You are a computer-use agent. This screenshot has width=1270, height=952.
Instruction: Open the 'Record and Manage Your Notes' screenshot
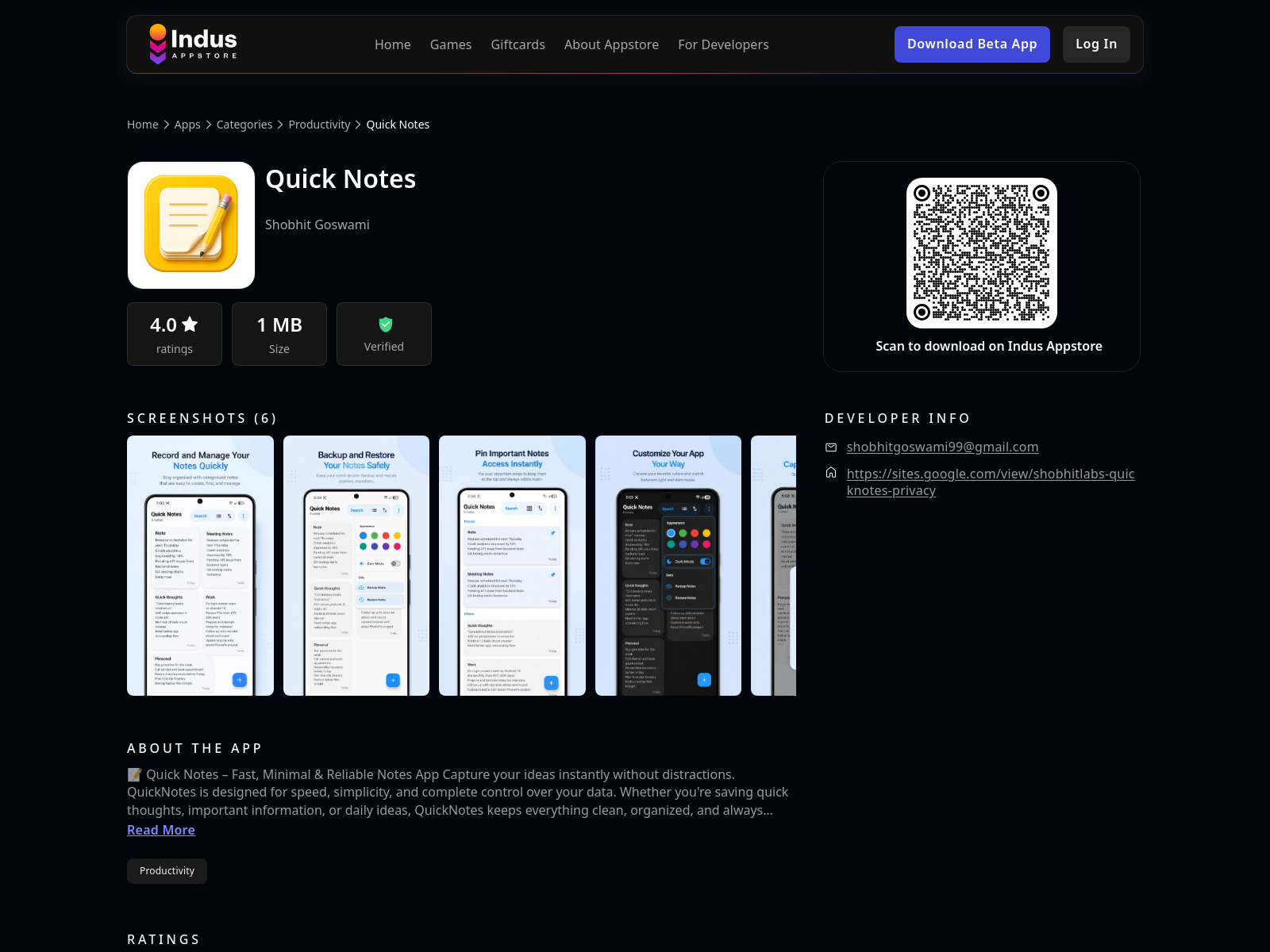tap(200, 566)
